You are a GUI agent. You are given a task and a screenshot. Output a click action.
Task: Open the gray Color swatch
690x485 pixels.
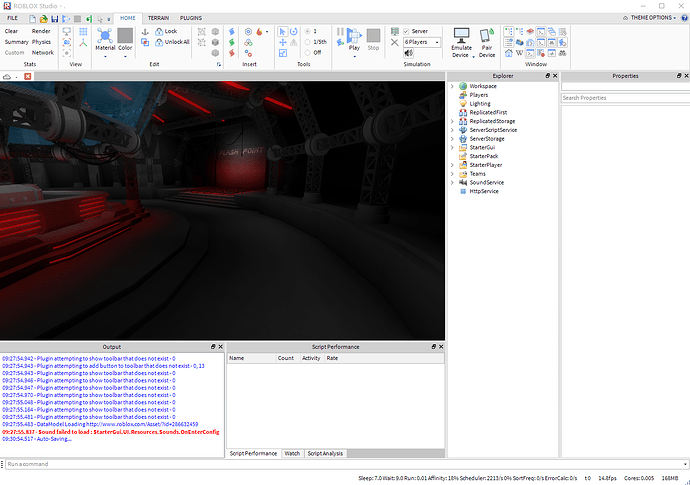click(125, 36)
